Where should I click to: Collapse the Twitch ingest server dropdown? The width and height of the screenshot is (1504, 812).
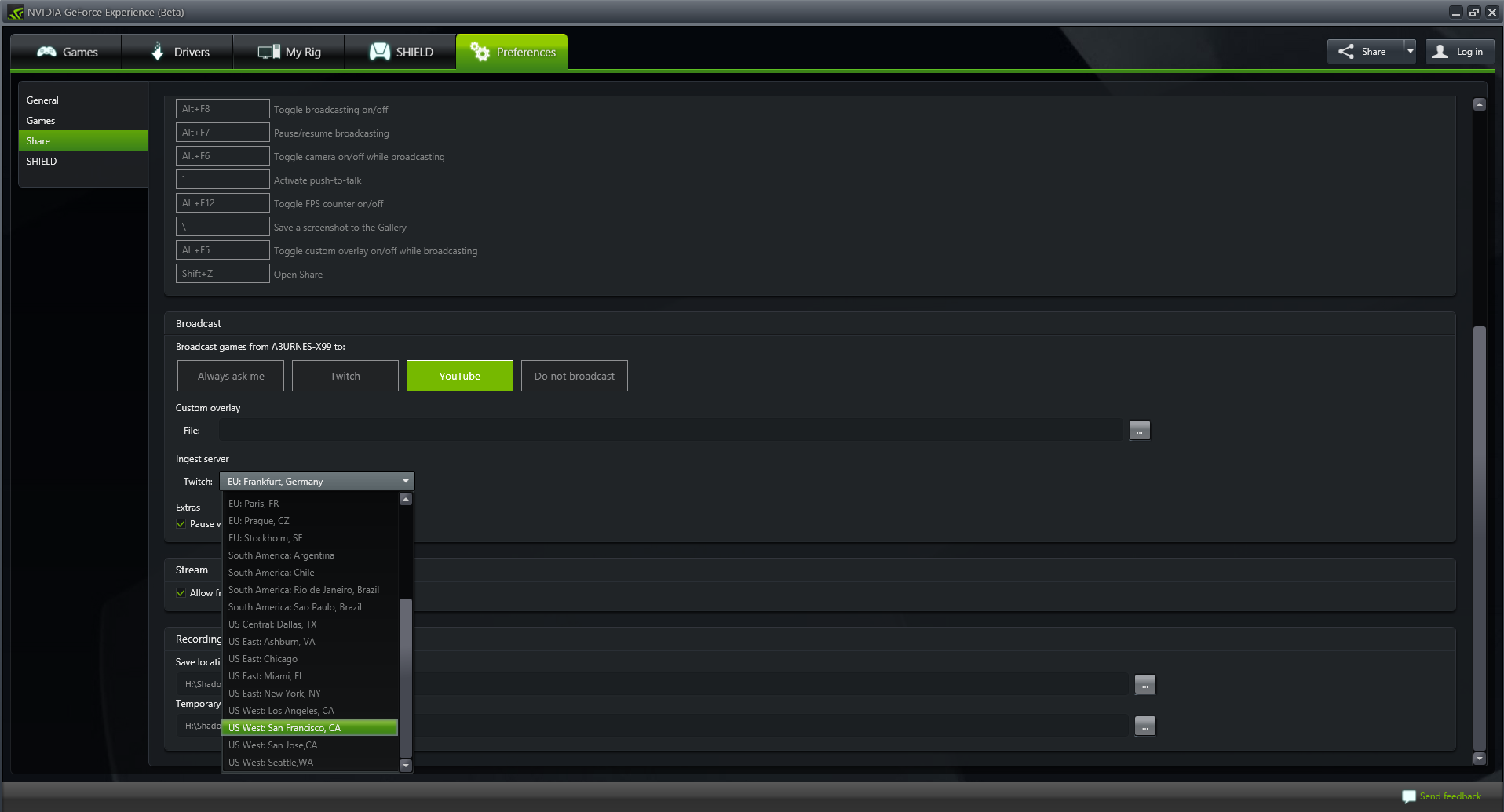click(317, 481)
